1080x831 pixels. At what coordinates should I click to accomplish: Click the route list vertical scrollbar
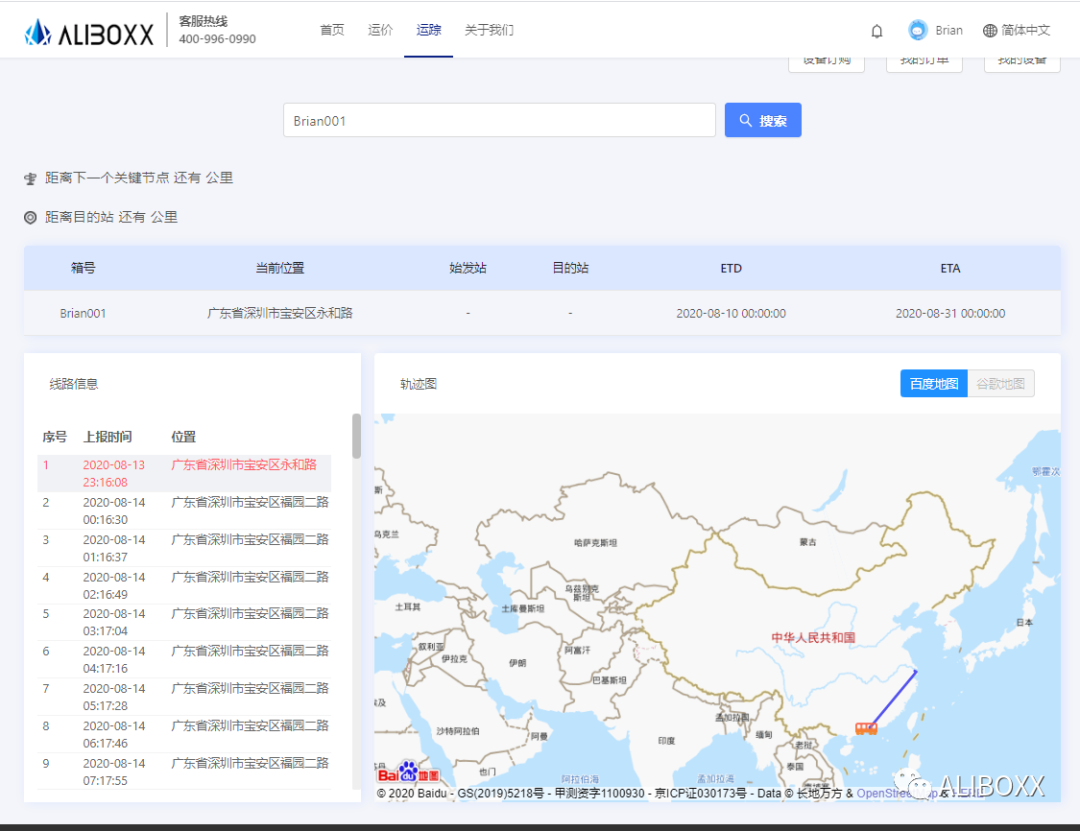pos(356,436)
